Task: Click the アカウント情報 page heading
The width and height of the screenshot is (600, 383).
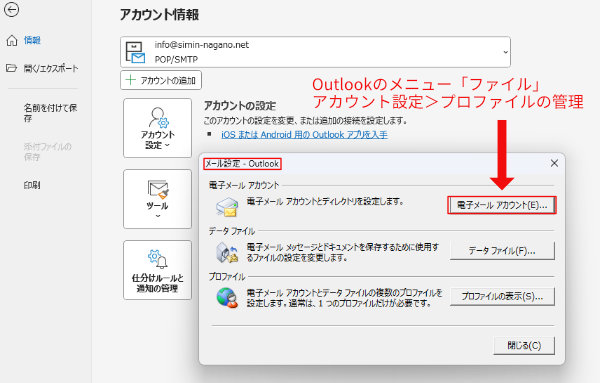Action: pos(159,15)
